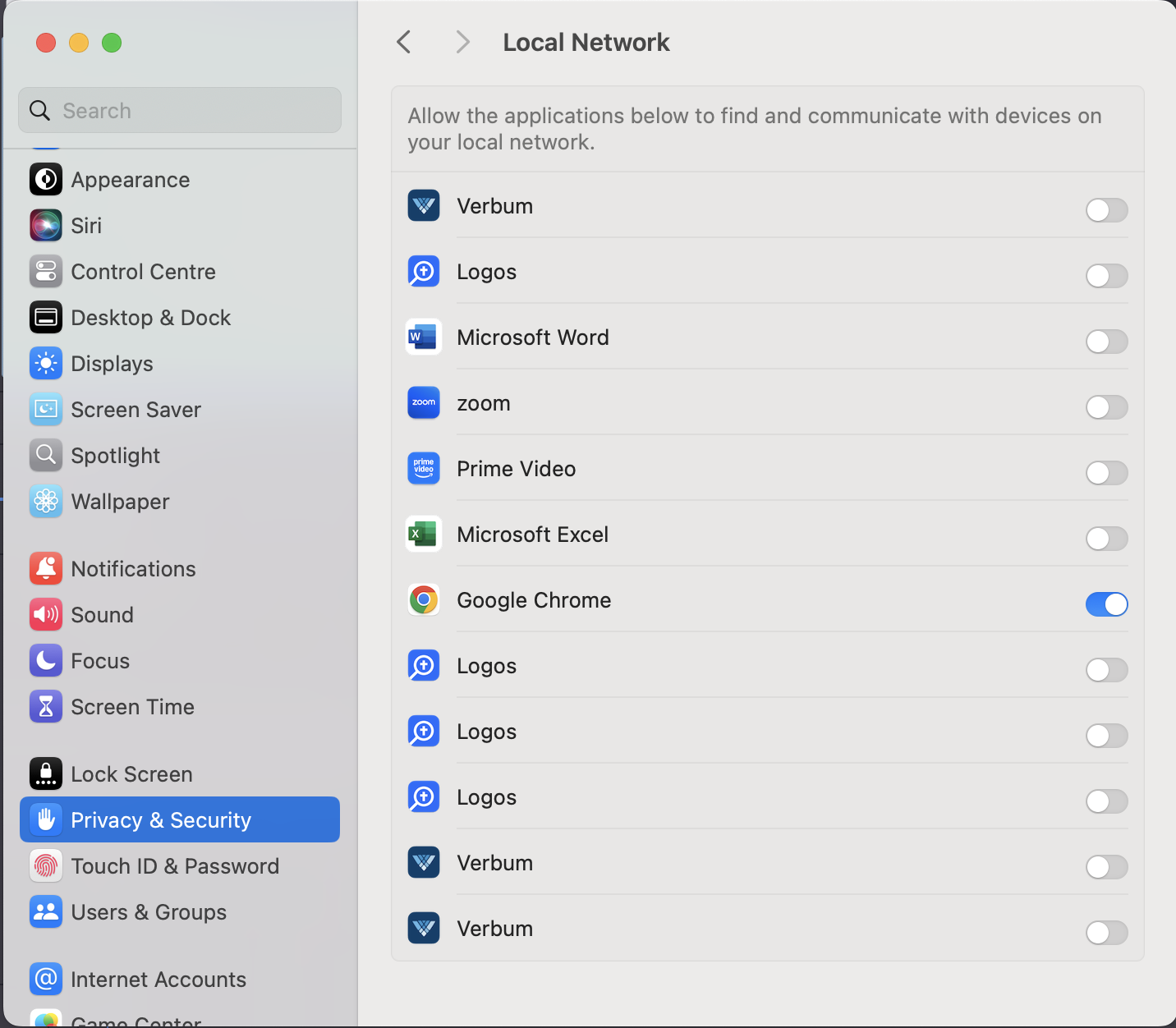Select Sound text in sidebar

click(103, 615)
